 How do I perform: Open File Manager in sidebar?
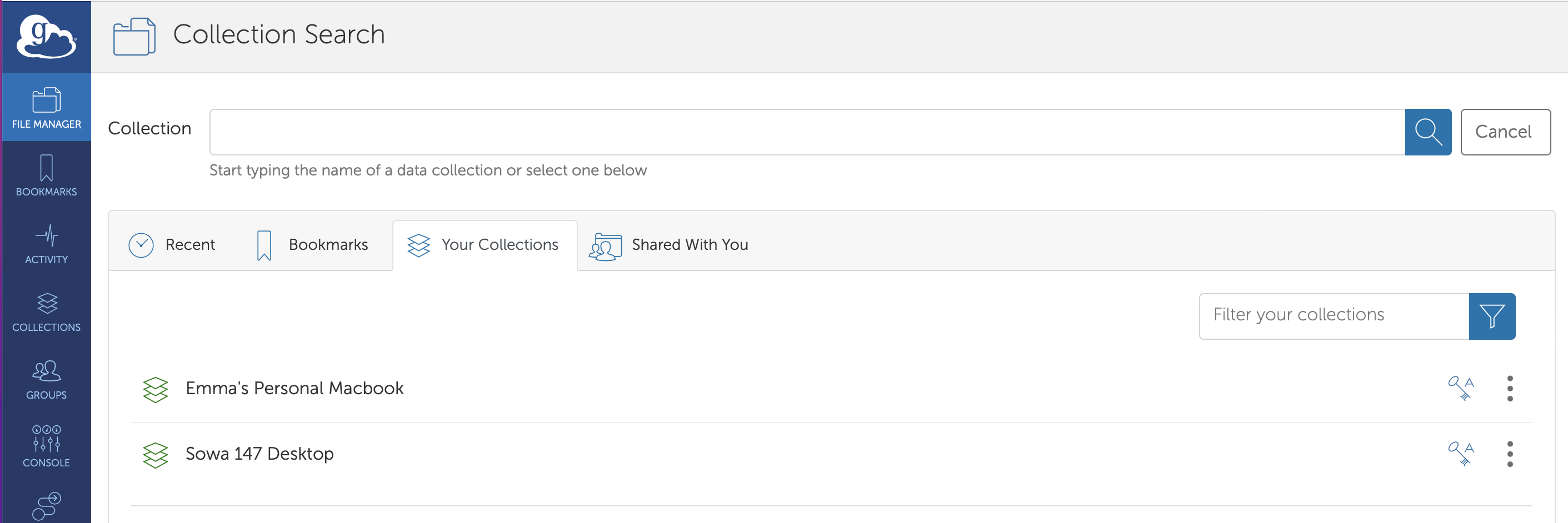point(46,108)
